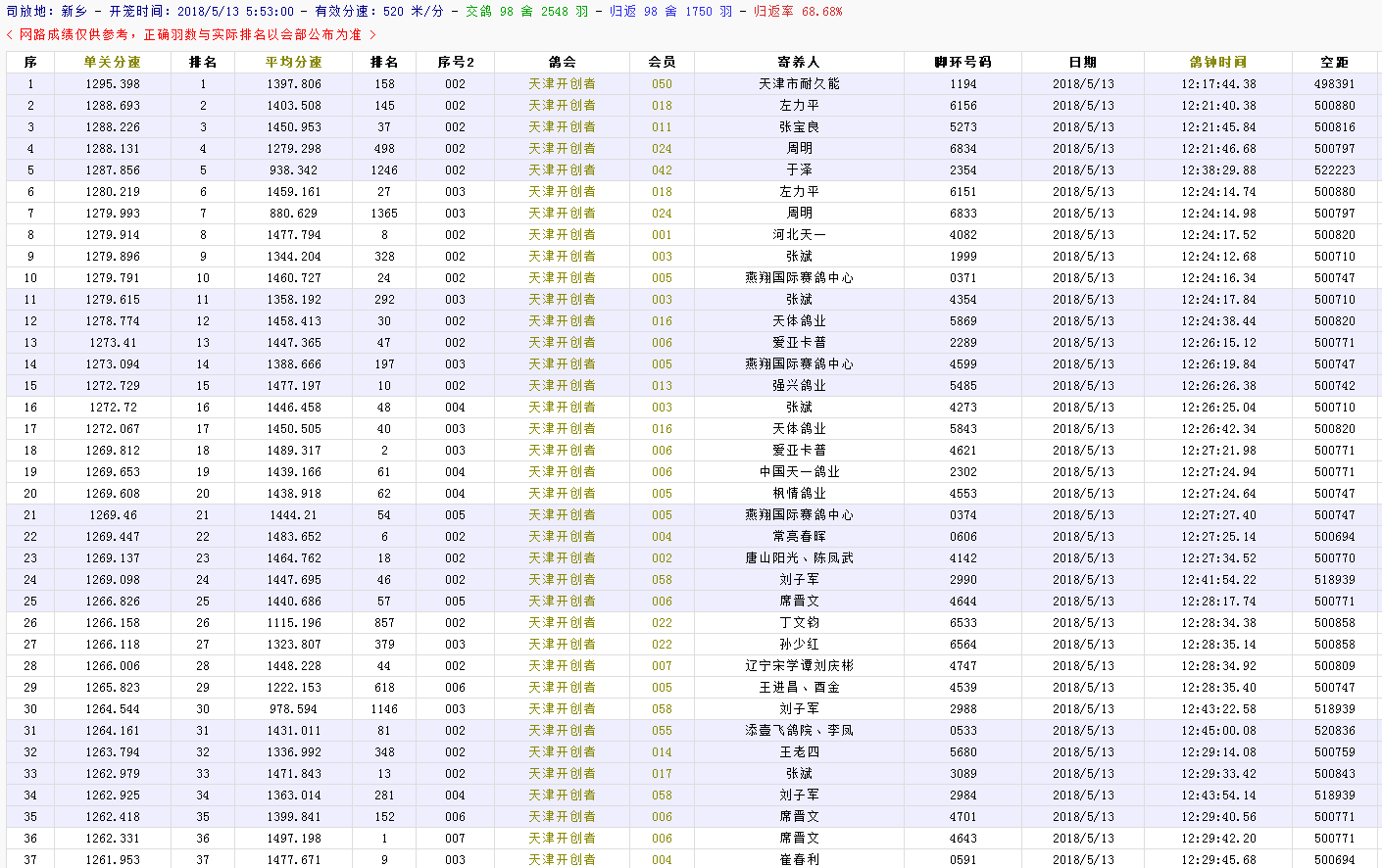Open member 014 link in 王老四 row
Image resolution: width=1382 pixels, height=868 pixels.
662,752
